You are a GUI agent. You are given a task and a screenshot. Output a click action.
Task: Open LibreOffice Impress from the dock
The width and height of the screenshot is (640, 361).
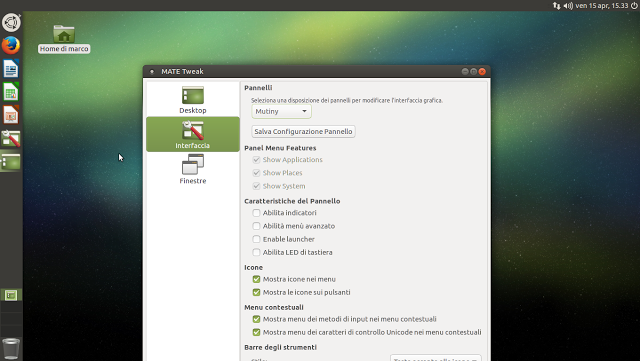click(11, 115)
